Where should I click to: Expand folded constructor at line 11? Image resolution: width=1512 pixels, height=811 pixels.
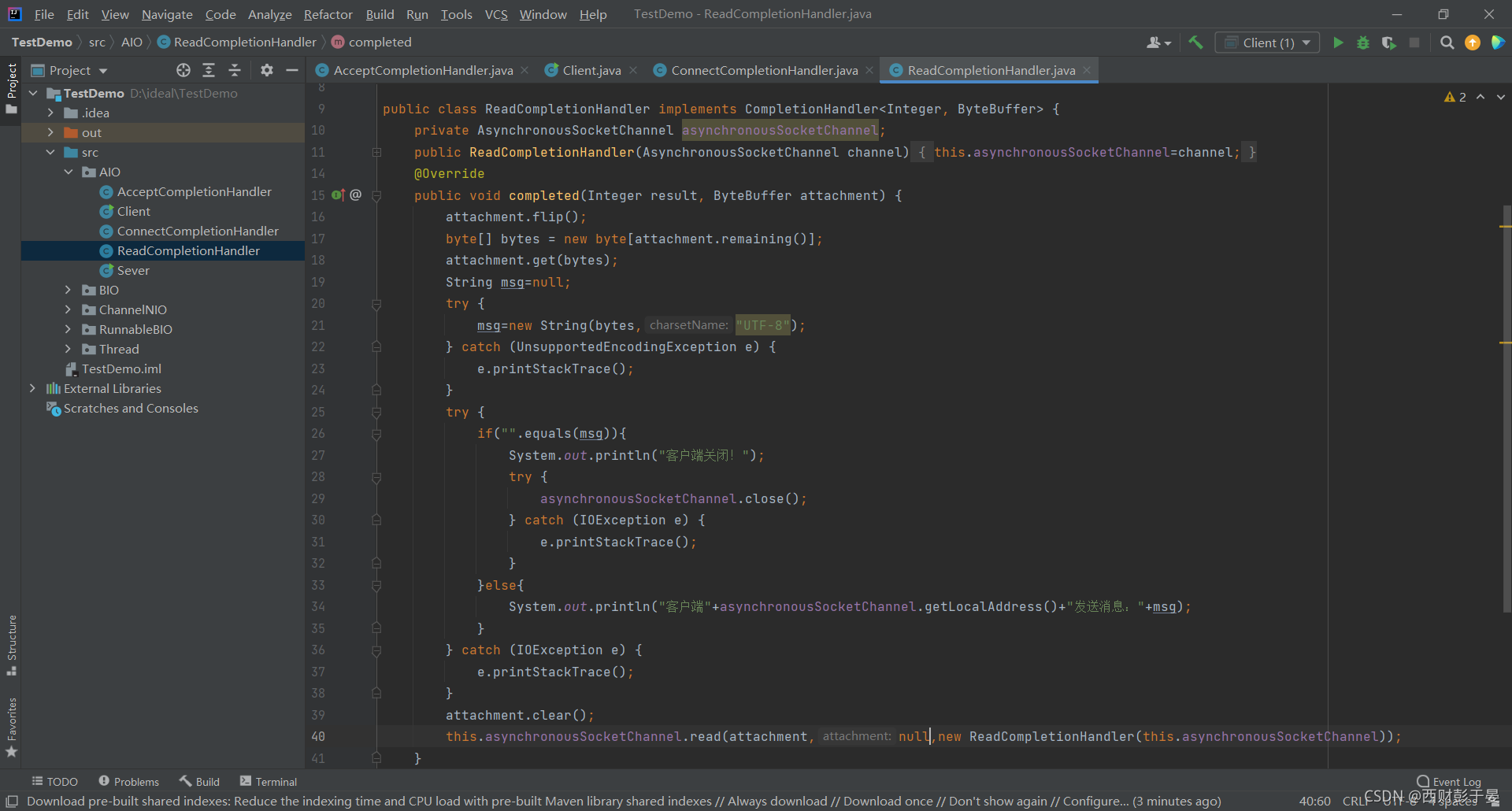[x=376, y=152]
